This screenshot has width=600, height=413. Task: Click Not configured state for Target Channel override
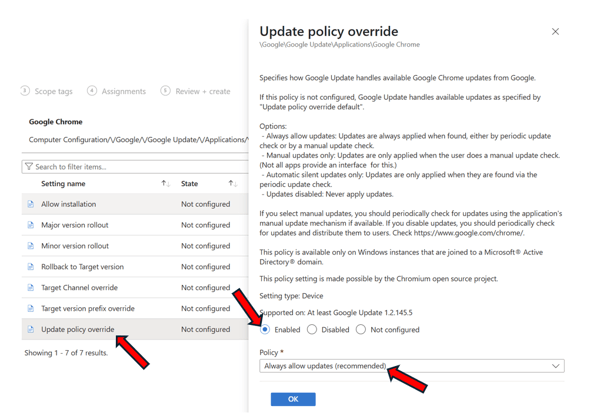point(205,287)
